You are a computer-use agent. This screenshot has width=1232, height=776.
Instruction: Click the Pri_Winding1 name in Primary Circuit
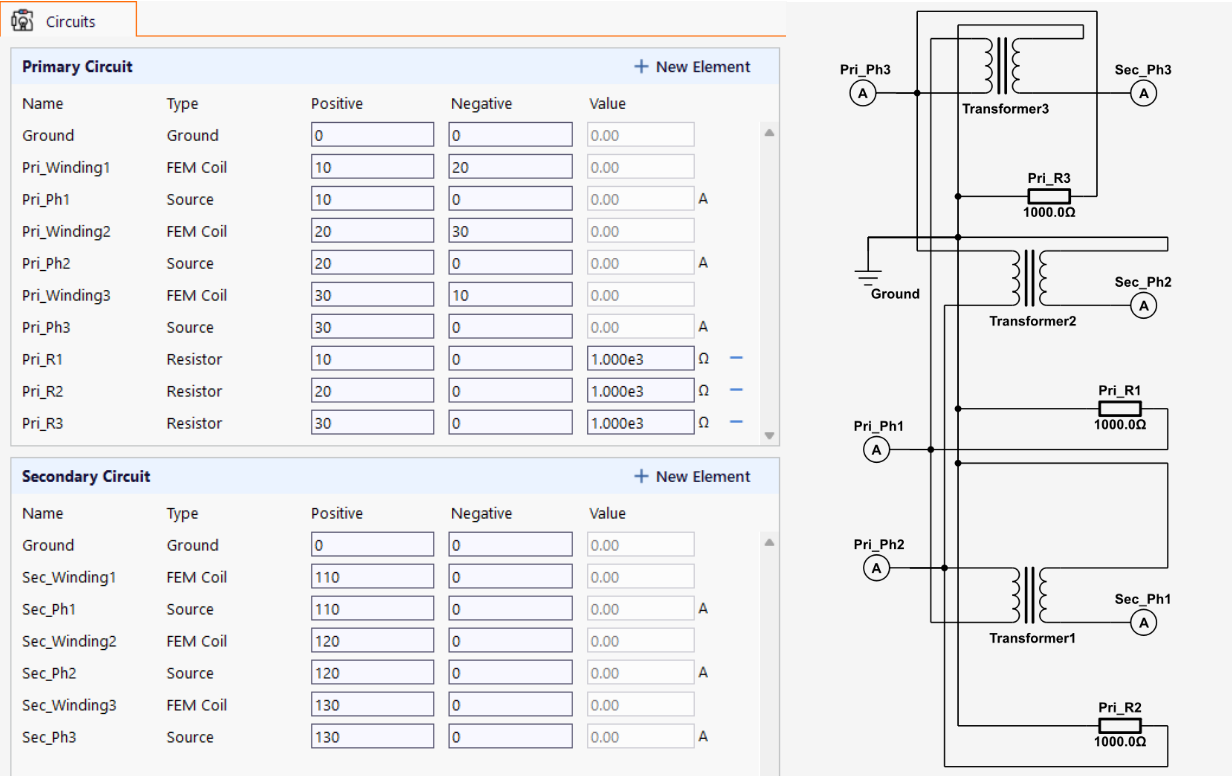pyautogui.click(x=66, y=167)
